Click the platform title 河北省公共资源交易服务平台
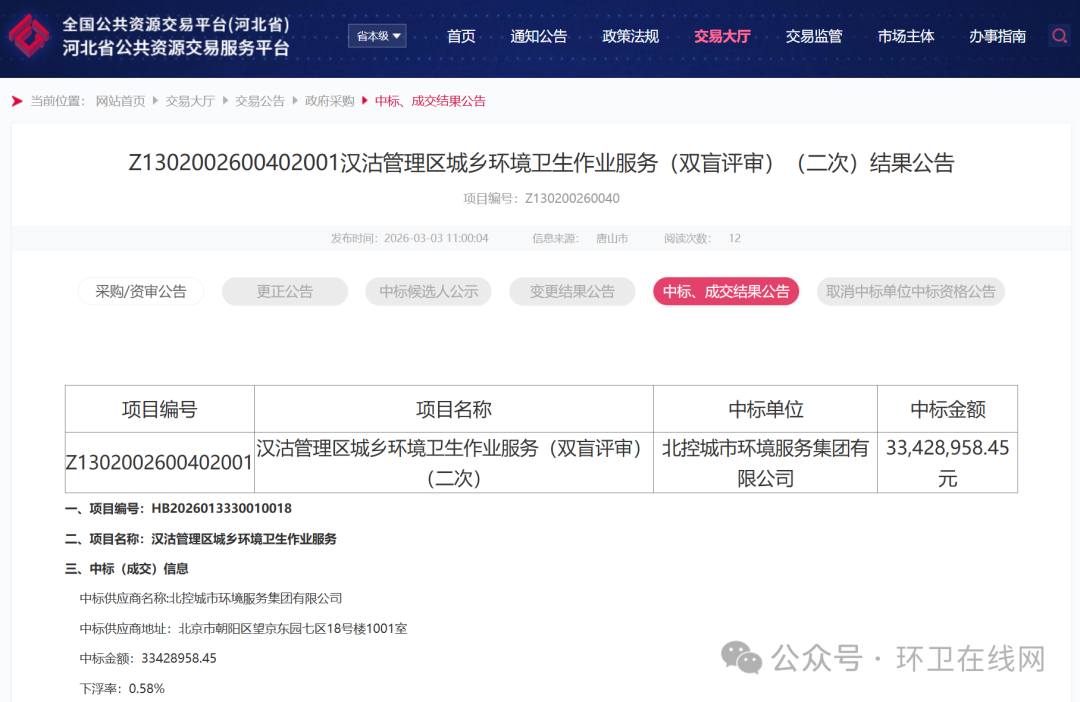The width and height of the screenshot is (1080, 702). click(x=176, y=48)
